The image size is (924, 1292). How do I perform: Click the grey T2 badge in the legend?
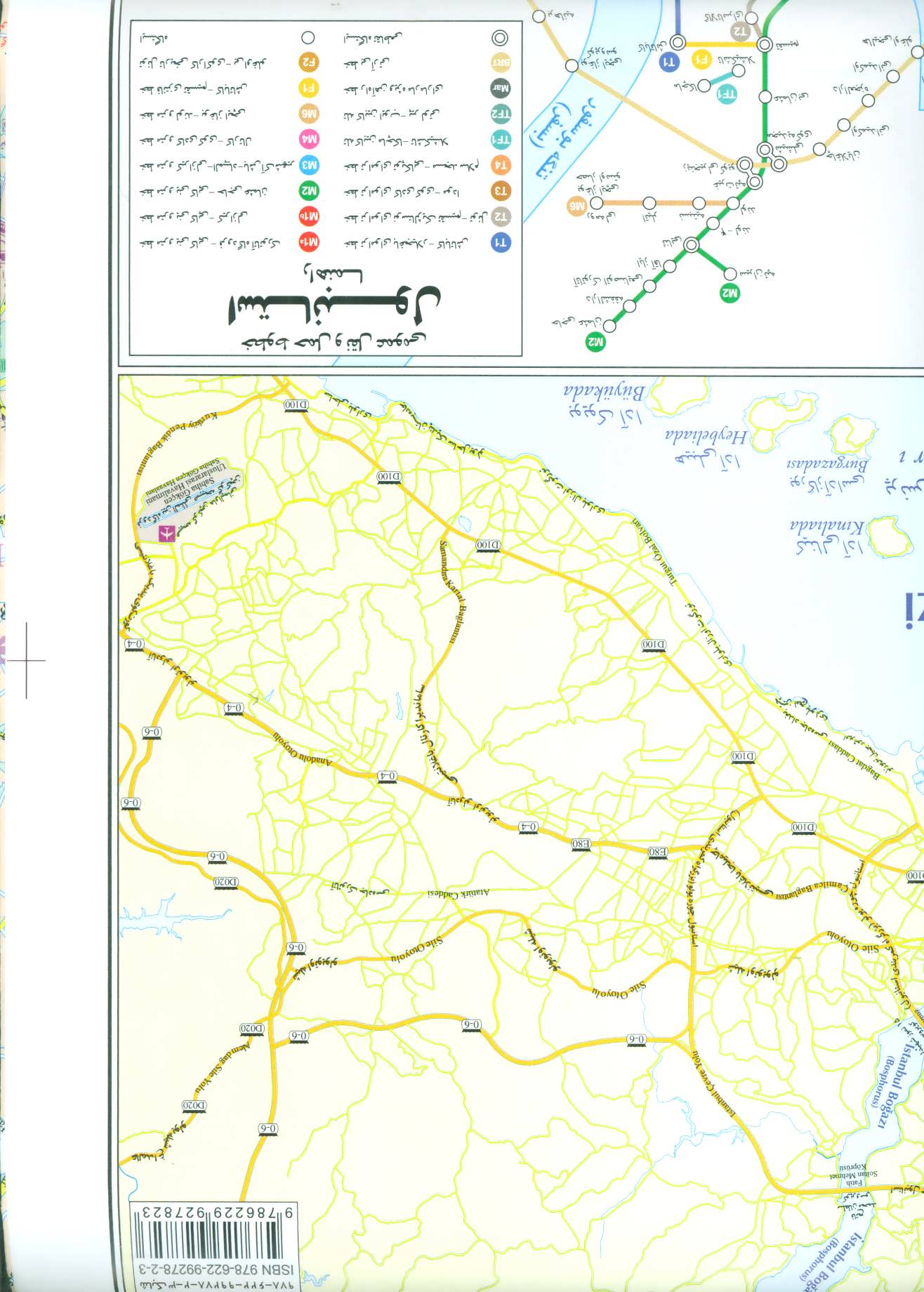point(500,216)
